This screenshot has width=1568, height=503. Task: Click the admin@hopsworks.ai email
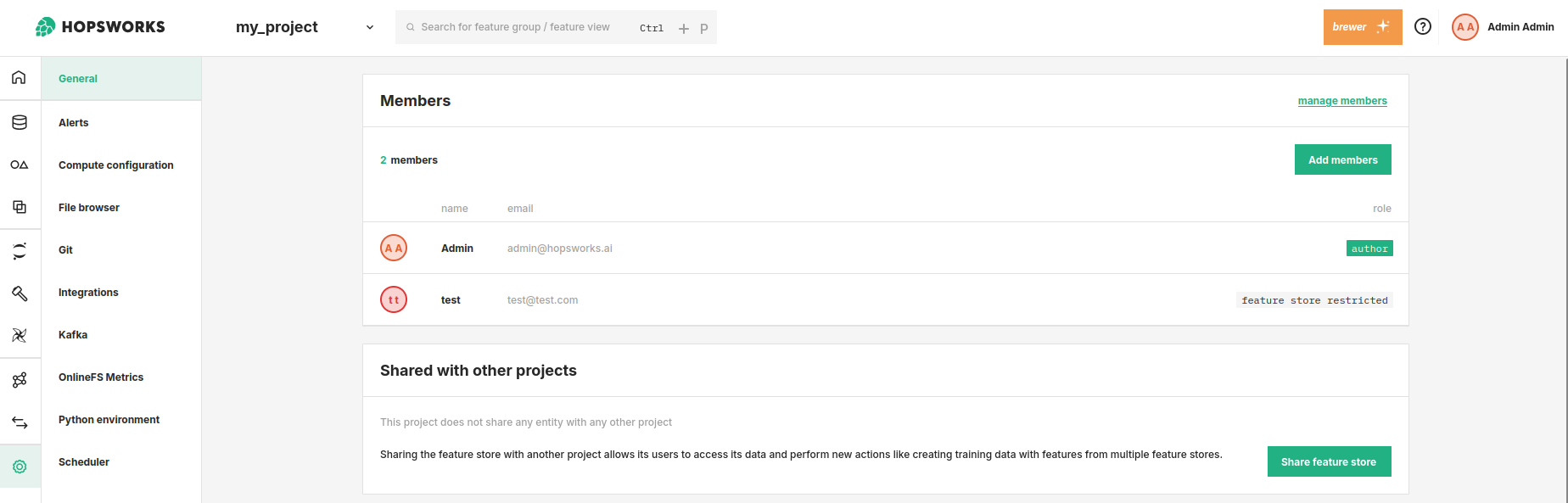(560, 249)
